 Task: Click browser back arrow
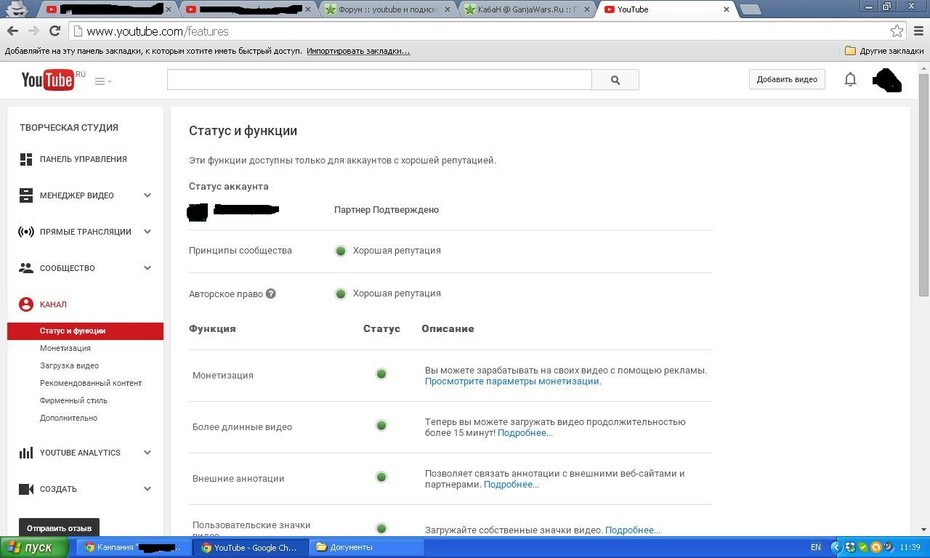[12, 31]
